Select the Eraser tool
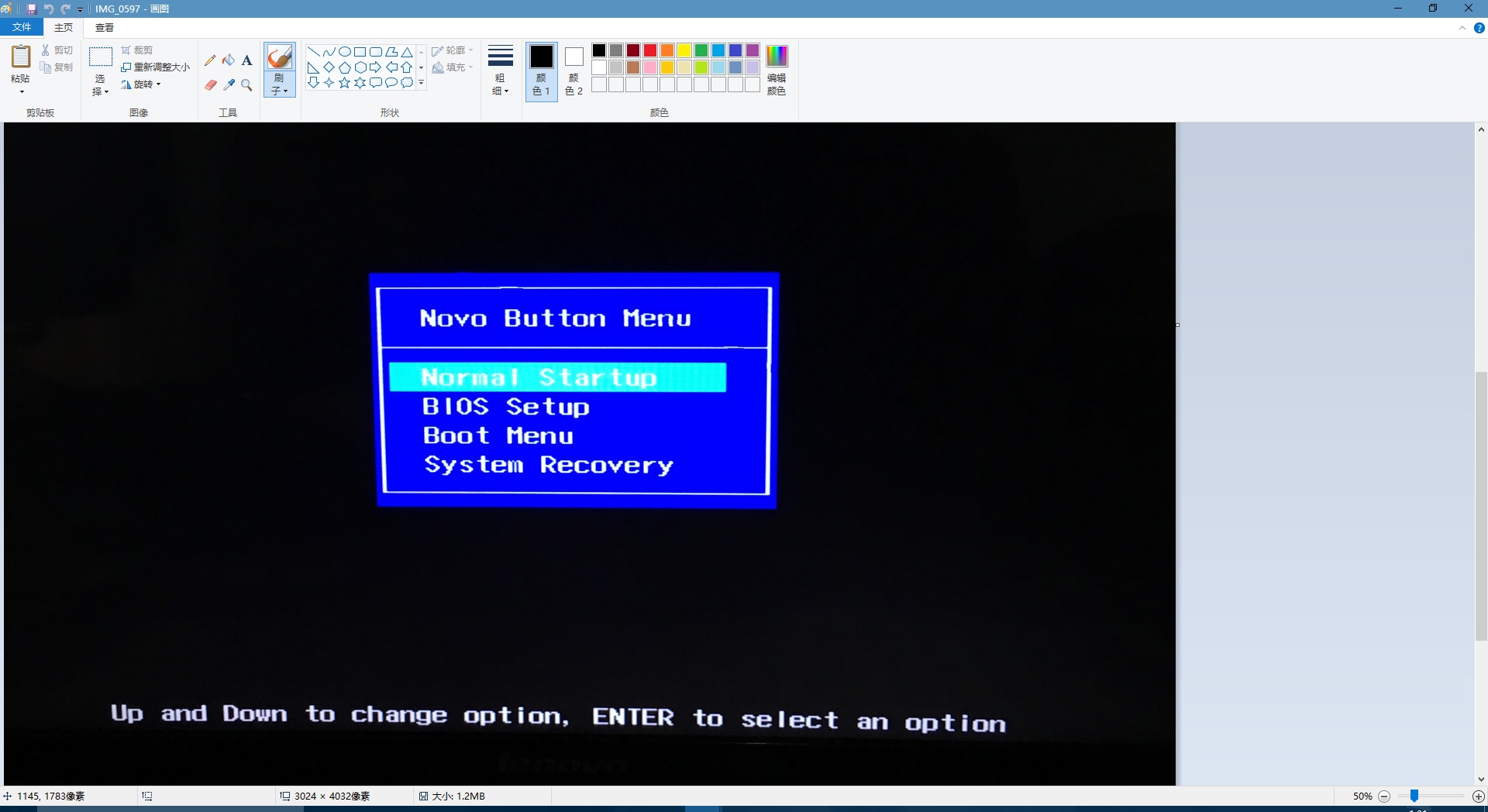The height and width of the screenshot is (812, 1488). tap(210, 85)
